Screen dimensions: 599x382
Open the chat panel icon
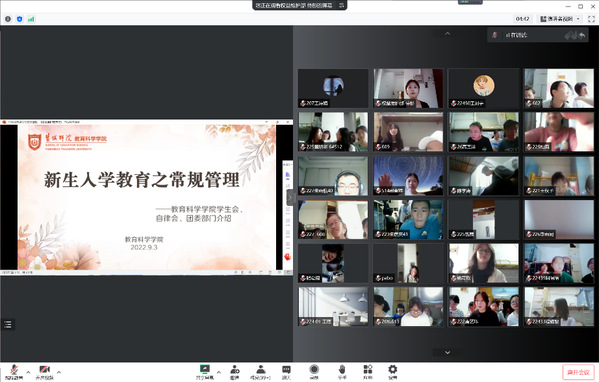[x=286, y=372]
